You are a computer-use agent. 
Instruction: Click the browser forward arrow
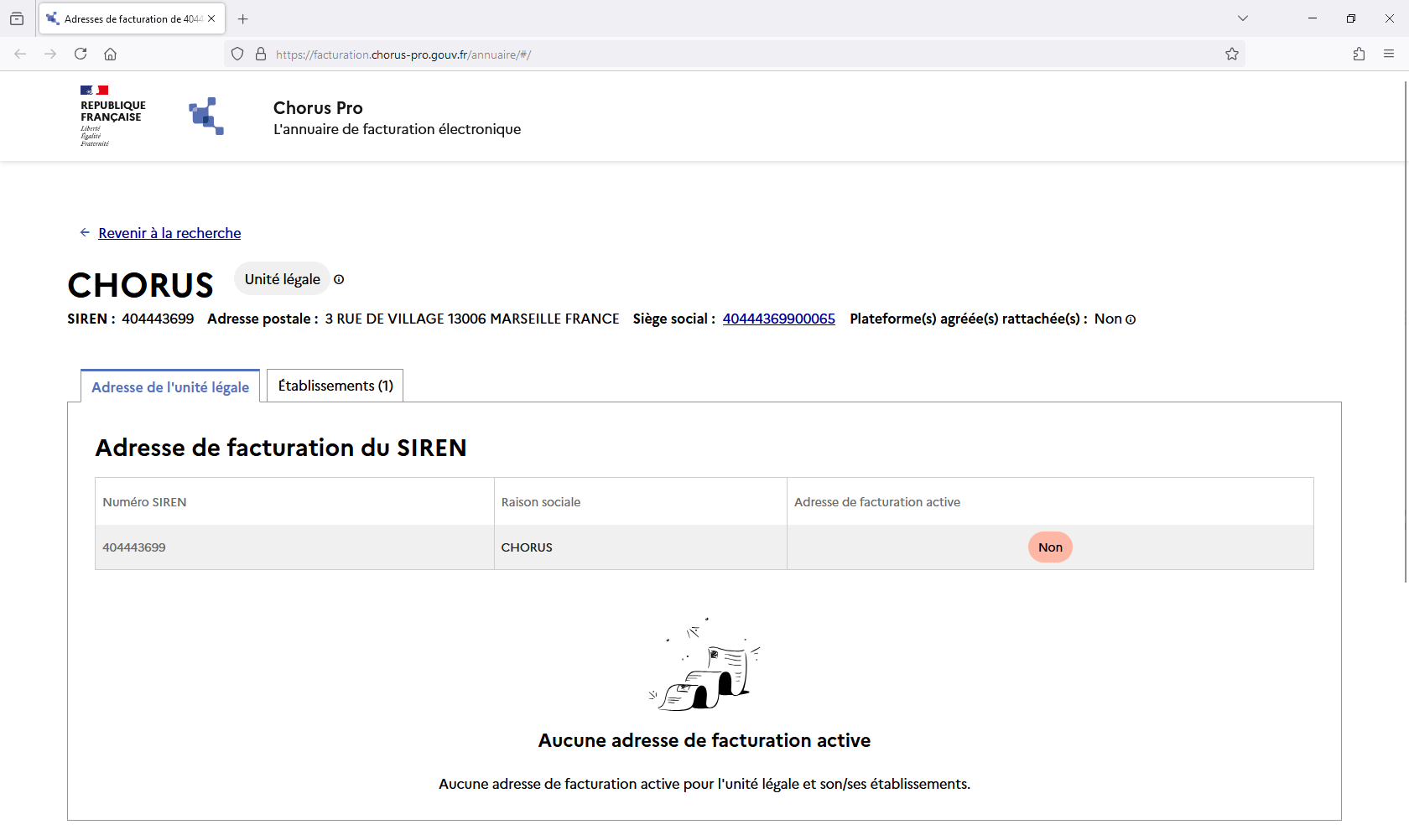click(x=50, y=54)
